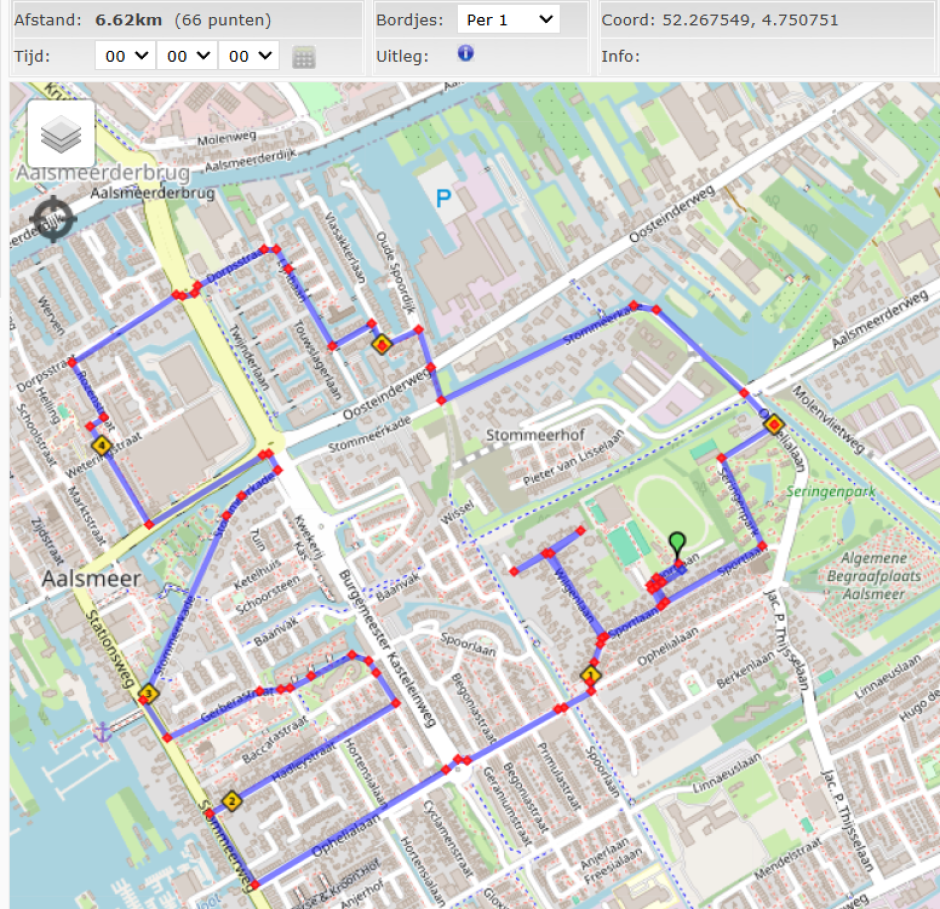Open the middle 00 minutes dropdown
Image resolution: width=940 pixels, height=909 pixels.
point(186,56)
